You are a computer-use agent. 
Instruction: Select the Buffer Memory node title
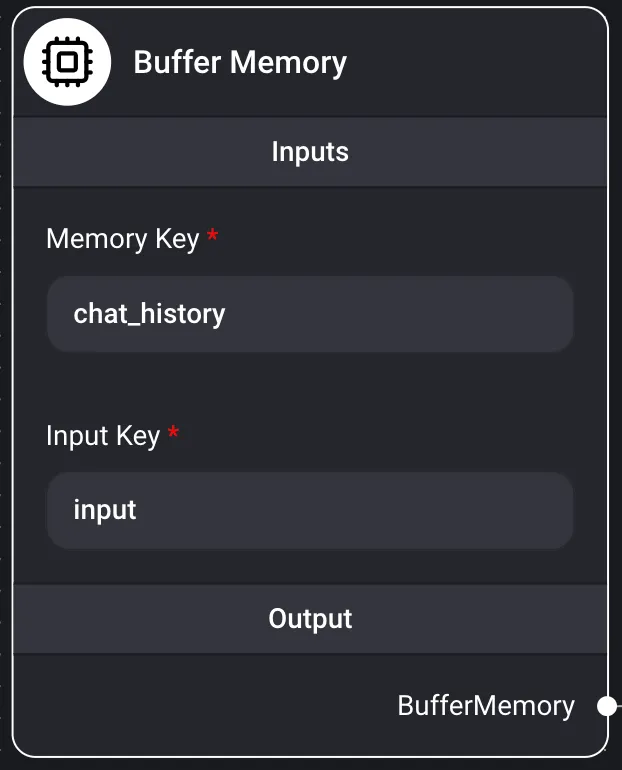[x=240, y=63]
